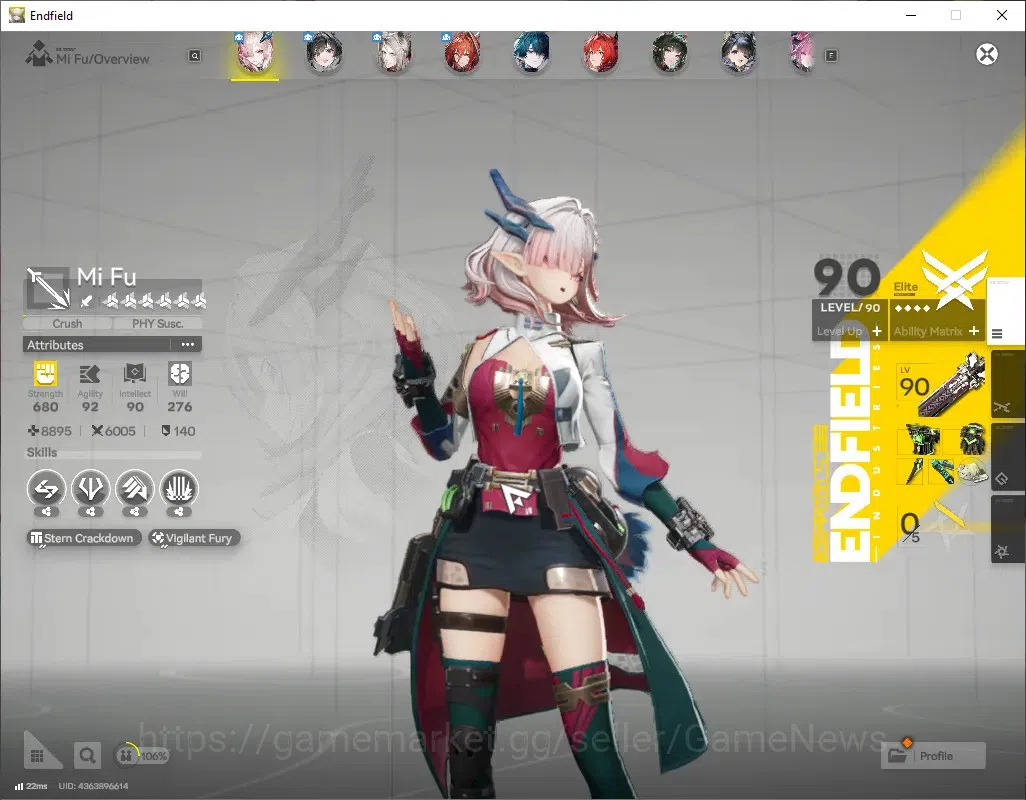Open the Profile button

pos(934,756)
